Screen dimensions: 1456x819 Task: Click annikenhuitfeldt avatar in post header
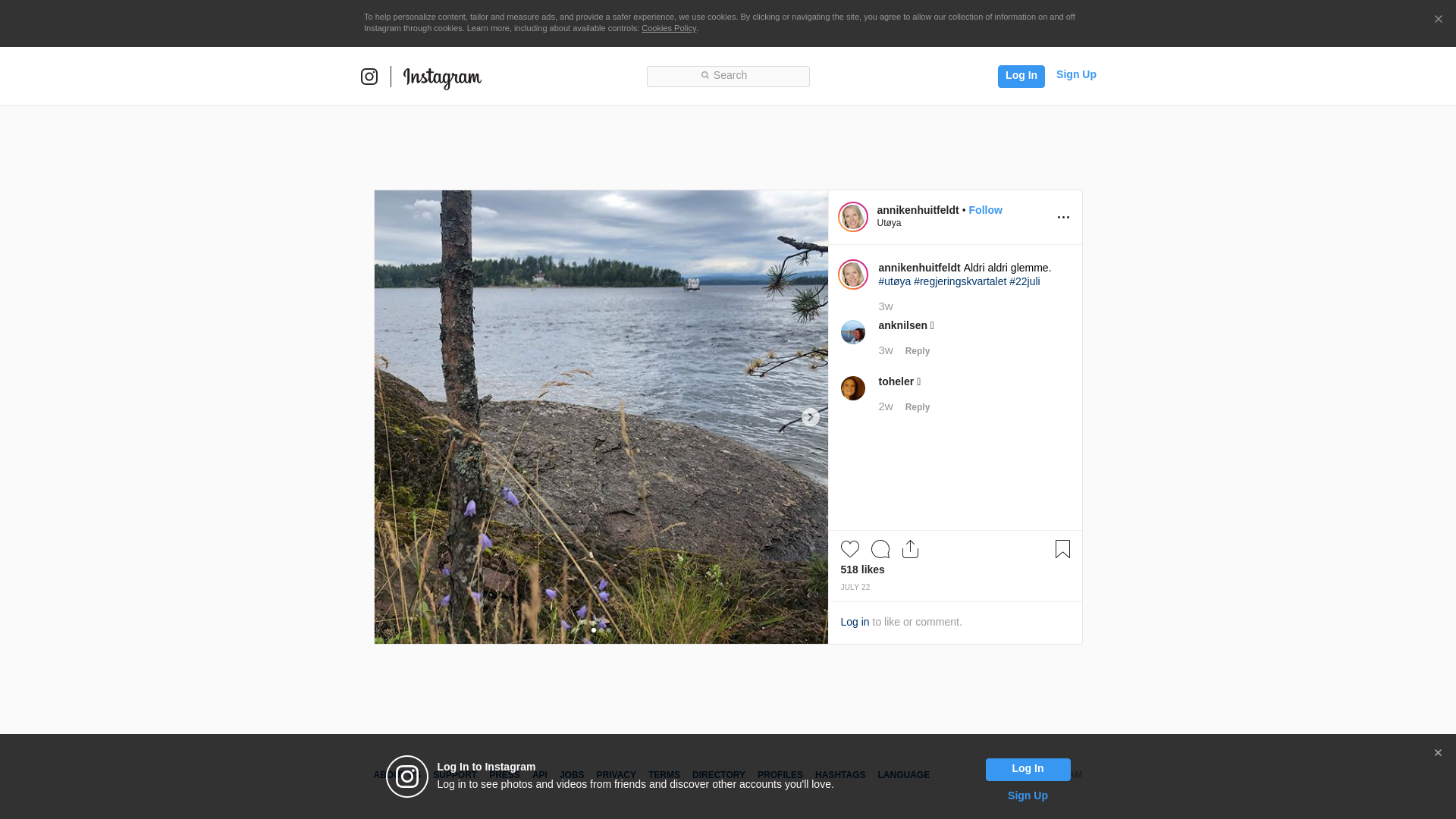[852, 217]
